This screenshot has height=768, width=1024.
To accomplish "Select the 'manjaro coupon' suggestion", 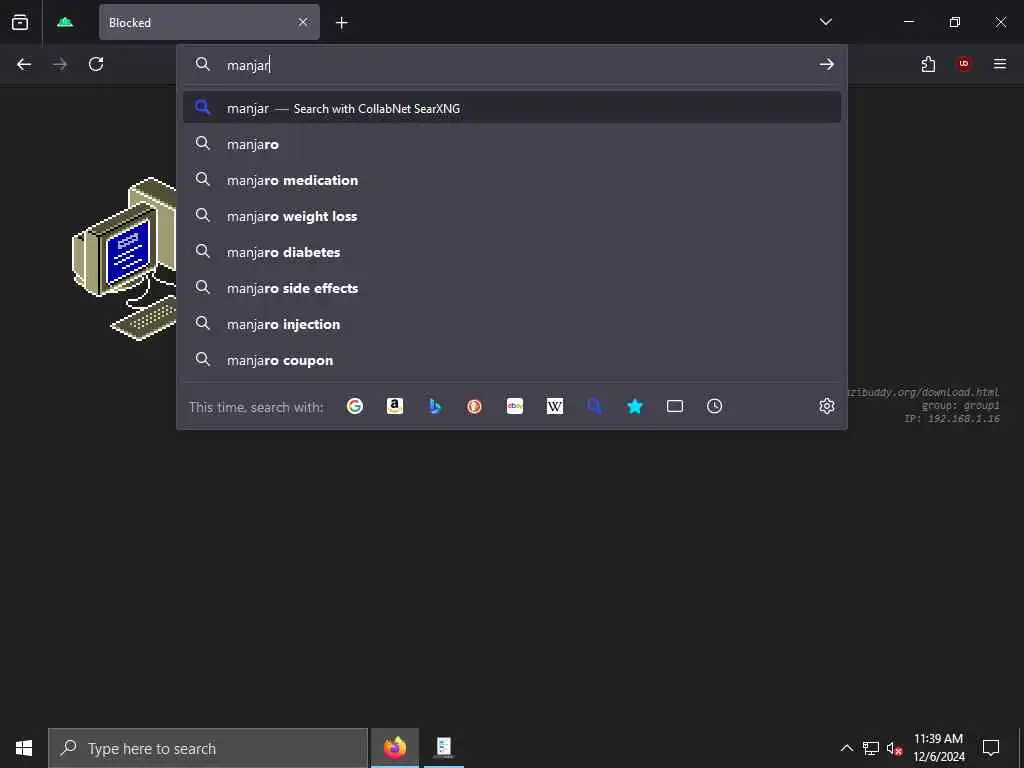I will (512, 360).
